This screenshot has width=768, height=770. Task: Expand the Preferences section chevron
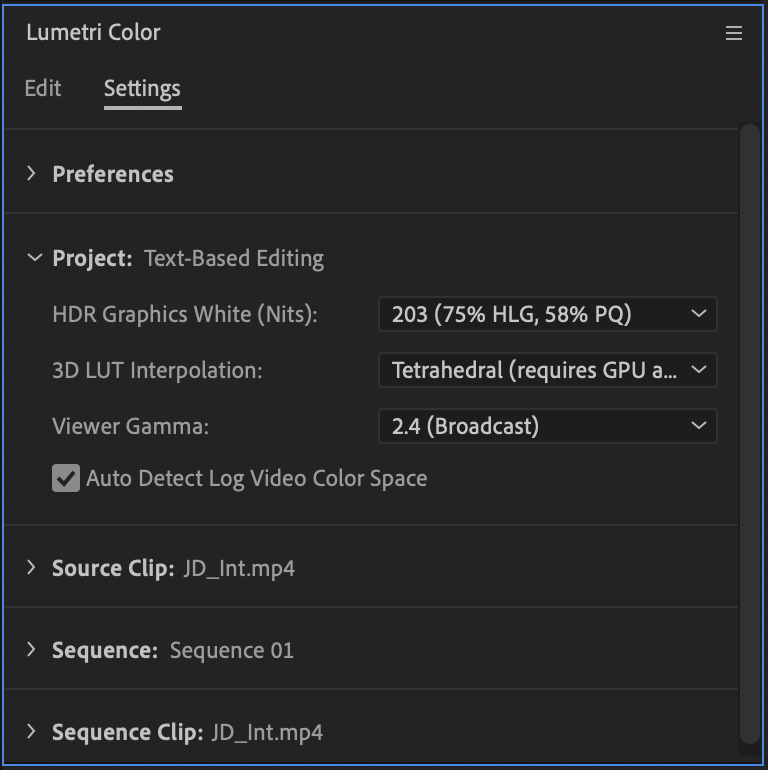tap(32, 173)
